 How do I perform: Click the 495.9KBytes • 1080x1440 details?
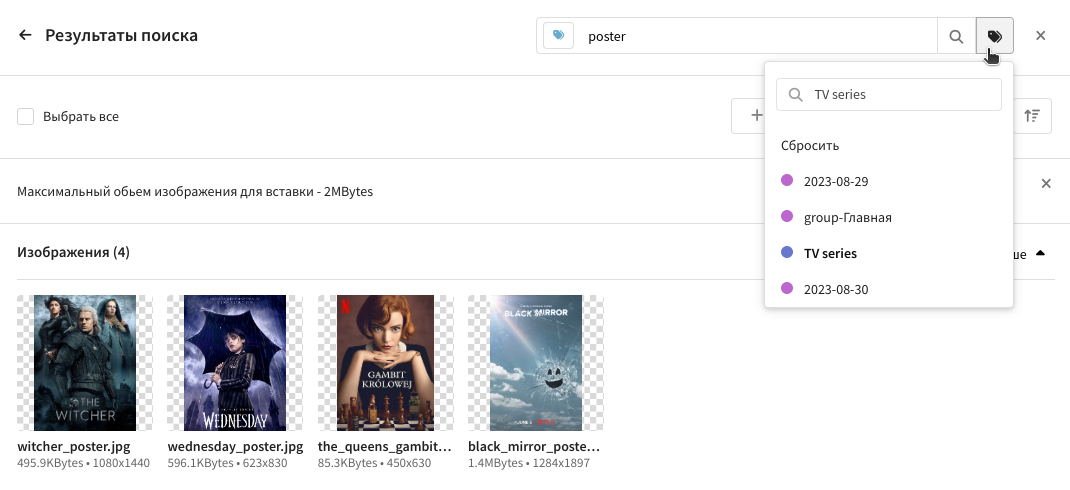(x=83, y=463)
